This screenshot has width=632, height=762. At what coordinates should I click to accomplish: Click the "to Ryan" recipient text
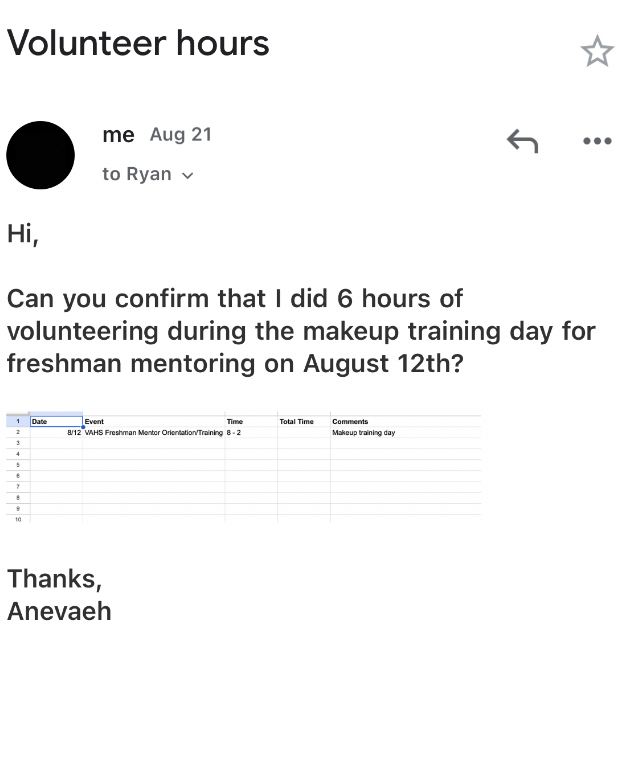(137, 174)
